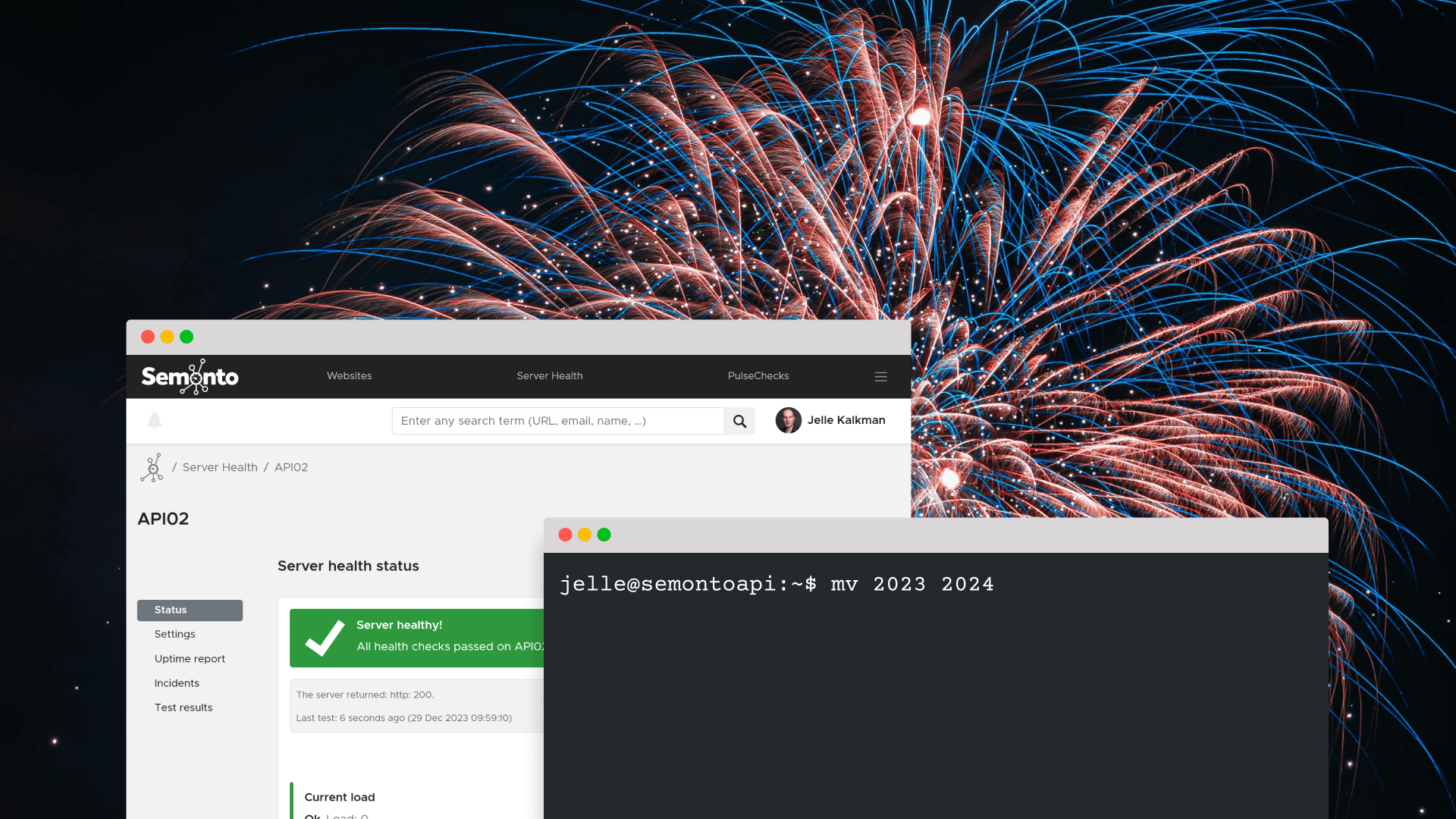Click the Semonto logo in the header
This screenshot has height=819, width=1456.
pyautogui.click(x=190, y=376)
